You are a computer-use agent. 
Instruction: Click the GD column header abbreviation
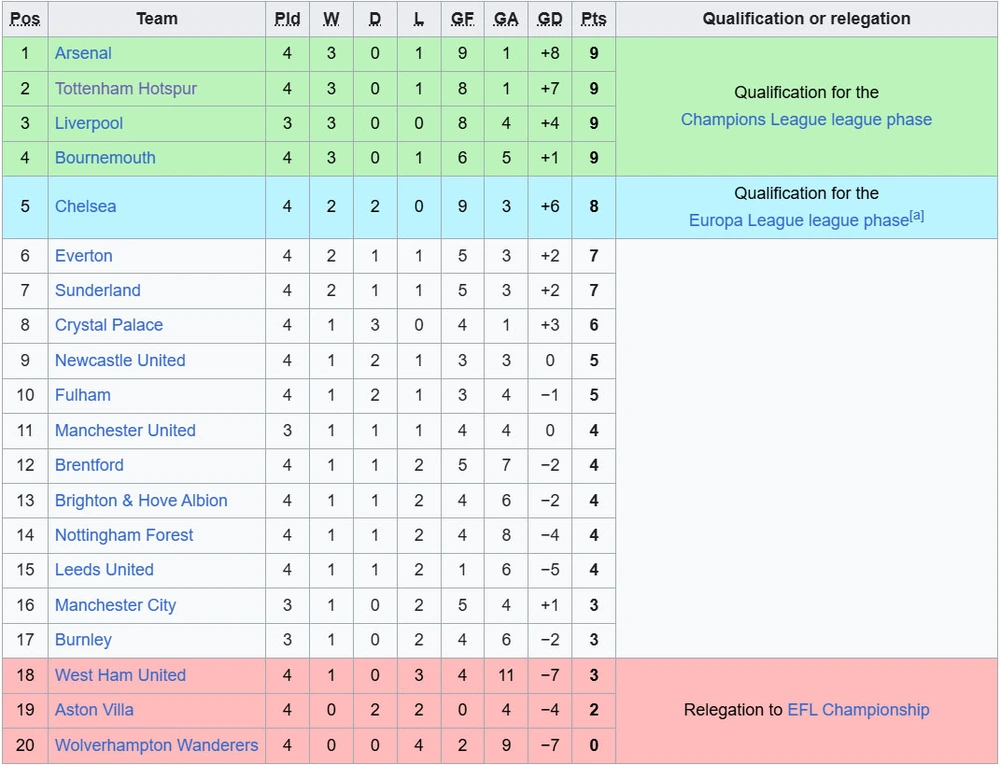(x=550, y=18)
